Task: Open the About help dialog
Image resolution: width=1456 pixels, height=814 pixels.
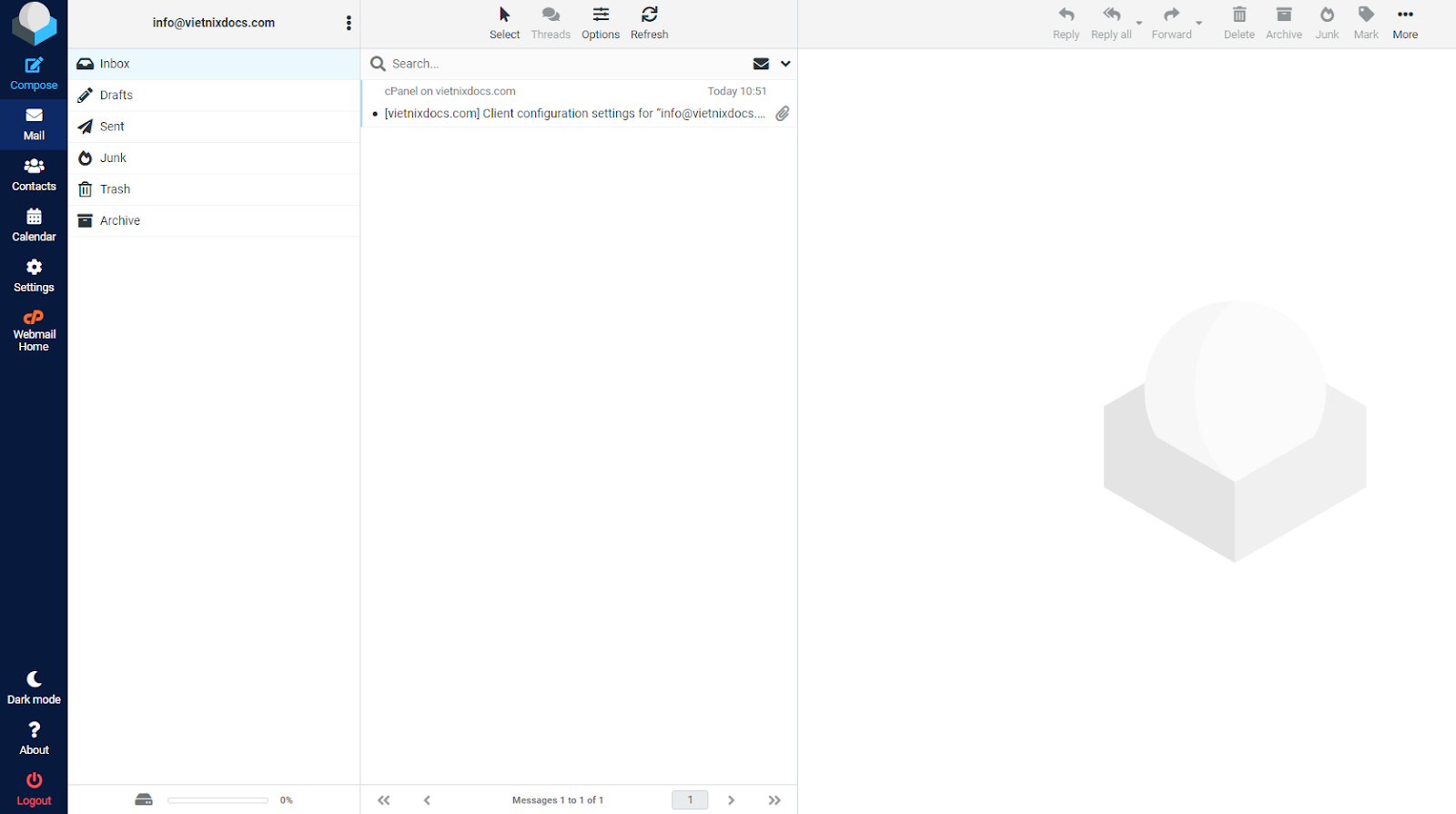Action: [x=34, y=738]
